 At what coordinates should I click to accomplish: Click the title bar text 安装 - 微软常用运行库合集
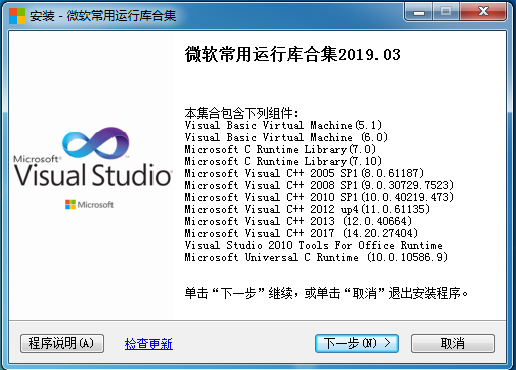(103, 16)
